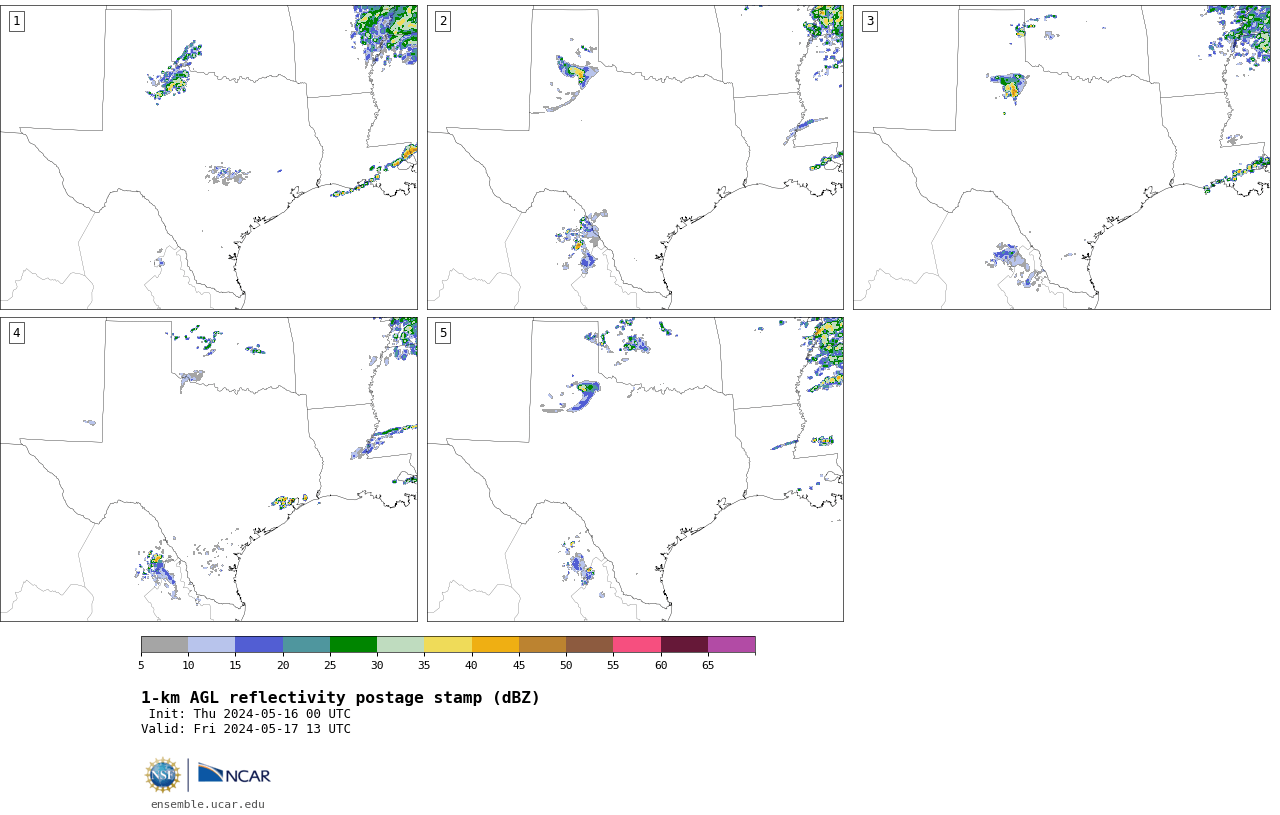Select the pink 55-60 dBZ swatch
The image size is (1280, 815).
click(x=637, y=644)
